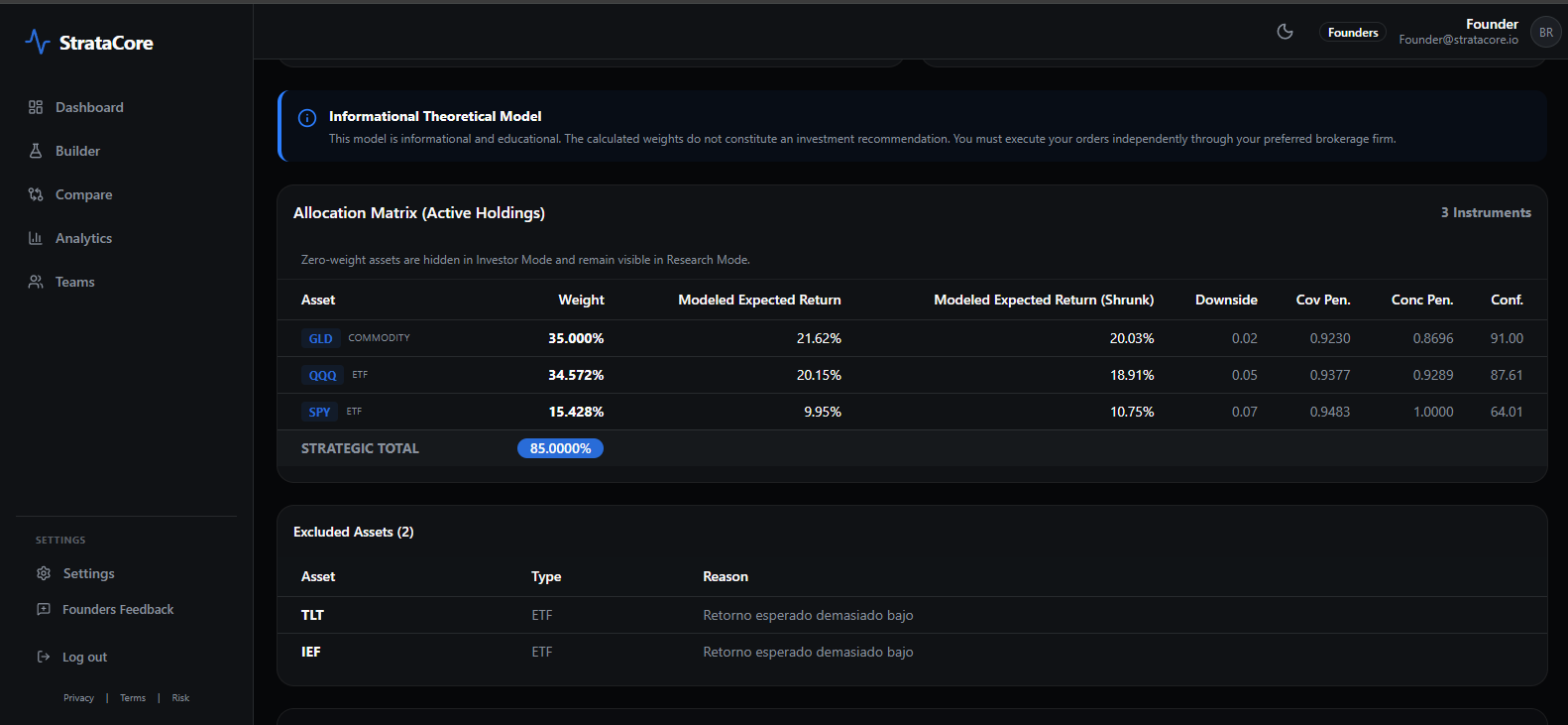Click the Settings gear icon
Image resolution: width=1568 pixels, height=725 pixels.
coord(44,573)
